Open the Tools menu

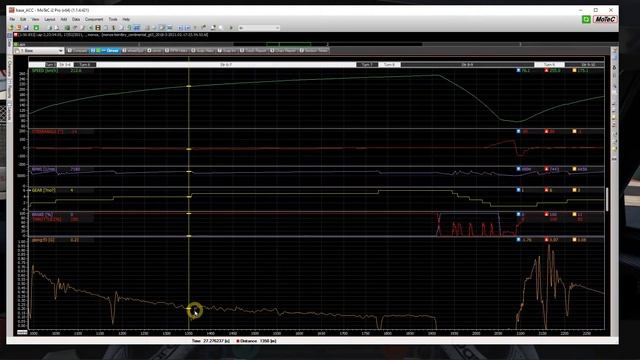tap(113, 19)
